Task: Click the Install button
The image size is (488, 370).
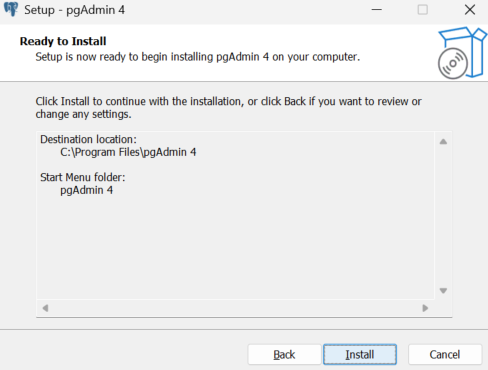Action: (360, 354)
